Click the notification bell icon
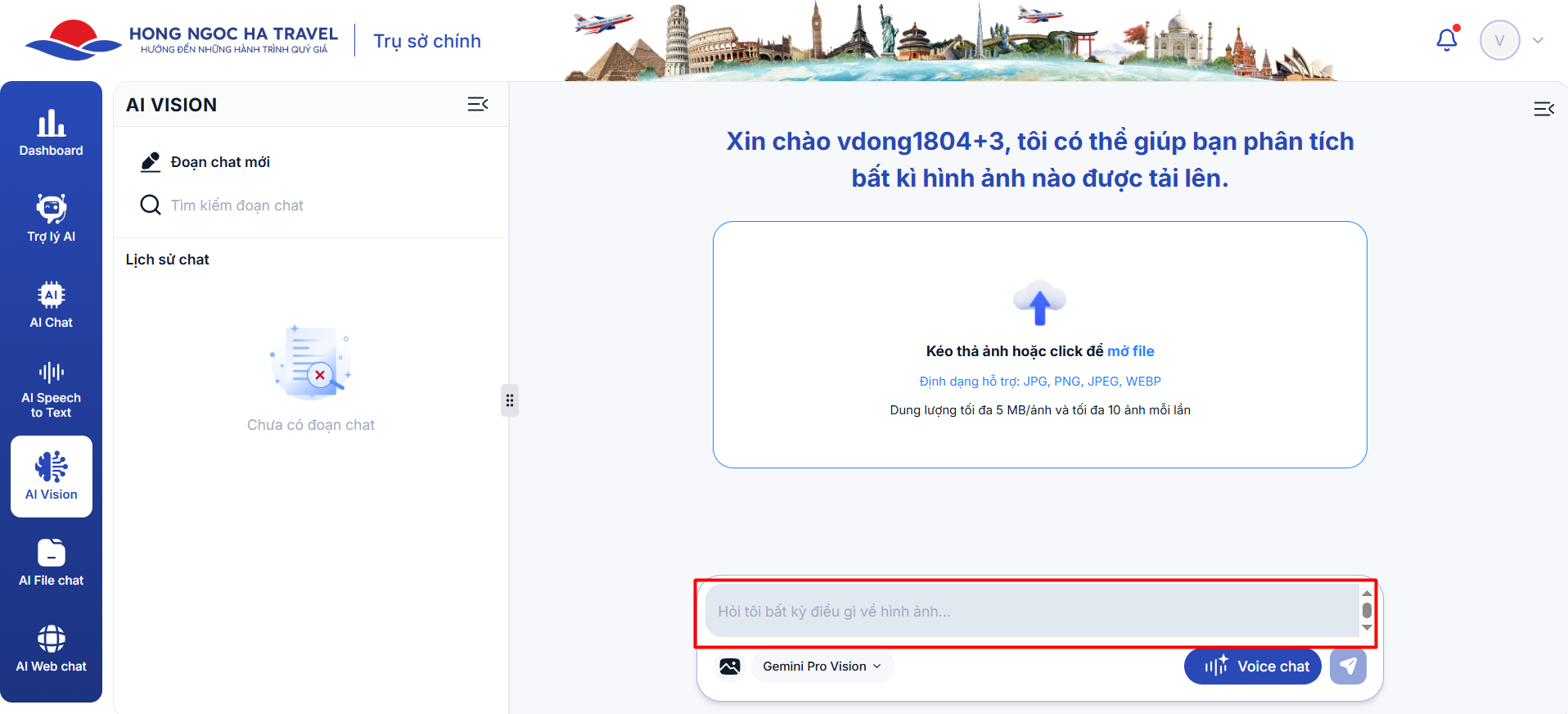The image size is (1568, 714). tap(1447, 40)
